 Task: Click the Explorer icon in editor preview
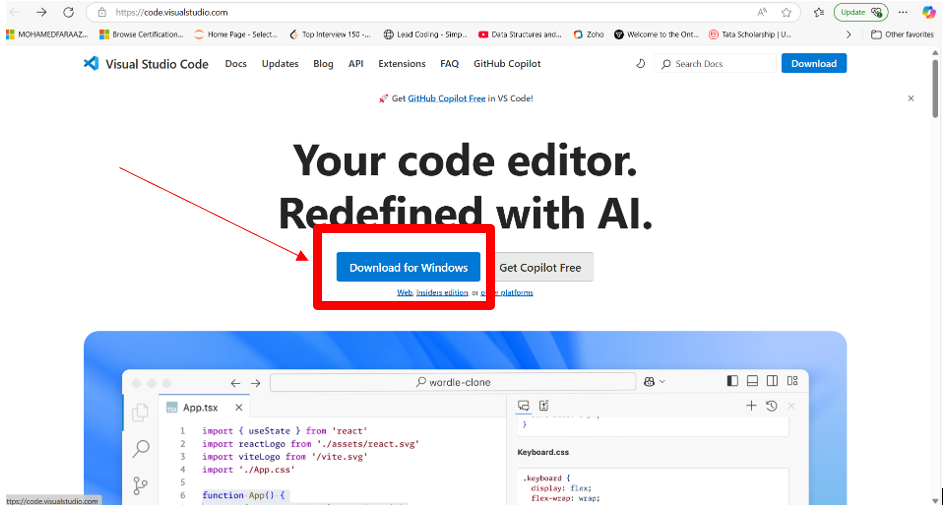point(140,412)
